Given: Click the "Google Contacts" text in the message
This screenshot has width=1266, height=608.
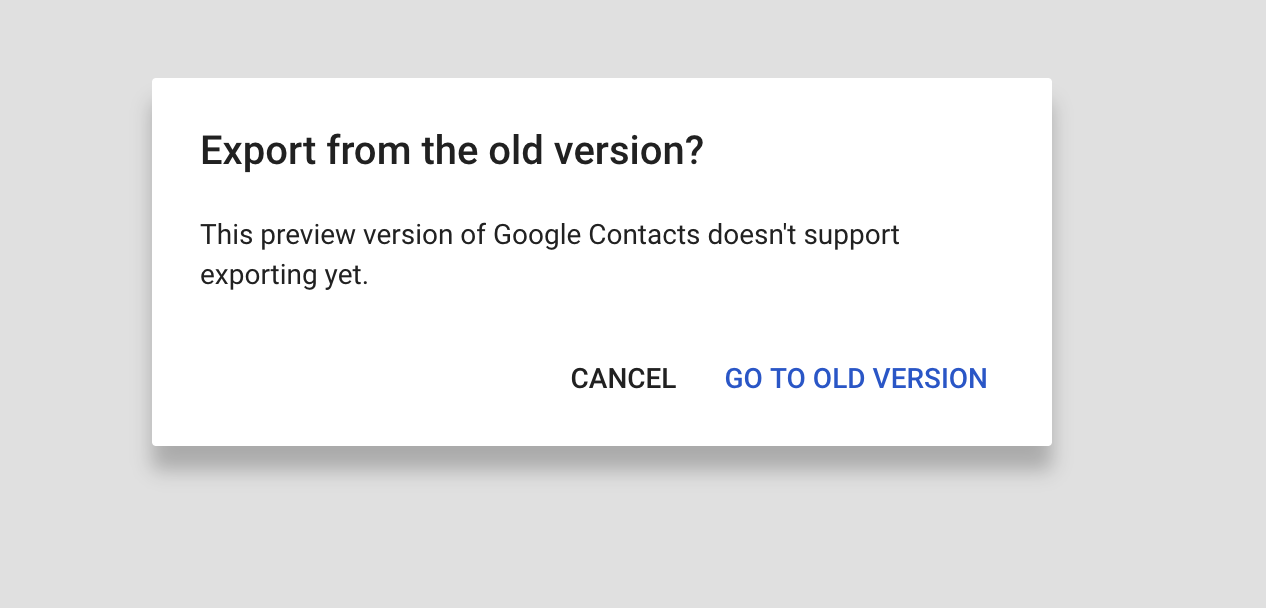Looking at the screenshot, I should (x=597, y=235).
